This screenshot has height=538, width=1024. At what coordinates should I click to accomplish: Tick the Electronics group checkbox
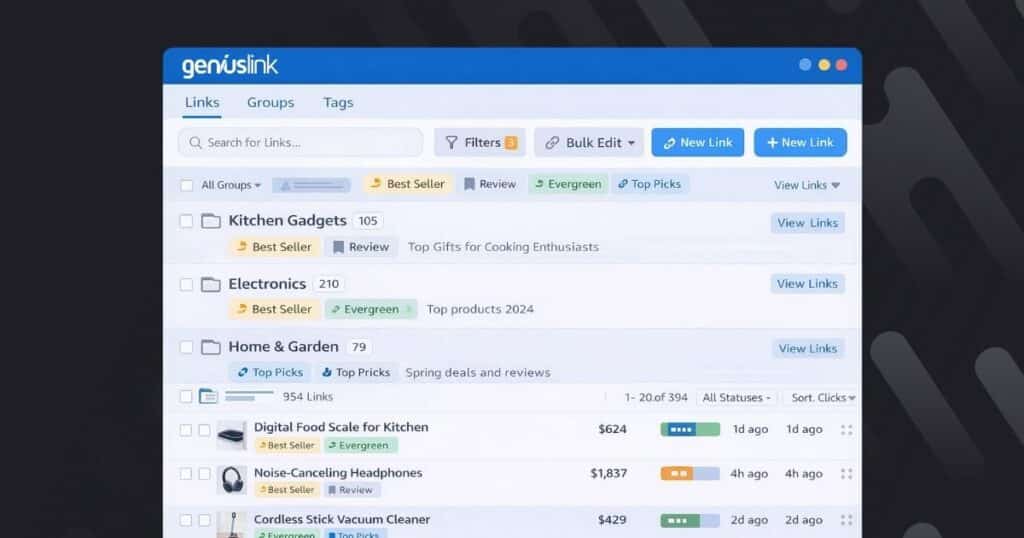click(186, 284)
